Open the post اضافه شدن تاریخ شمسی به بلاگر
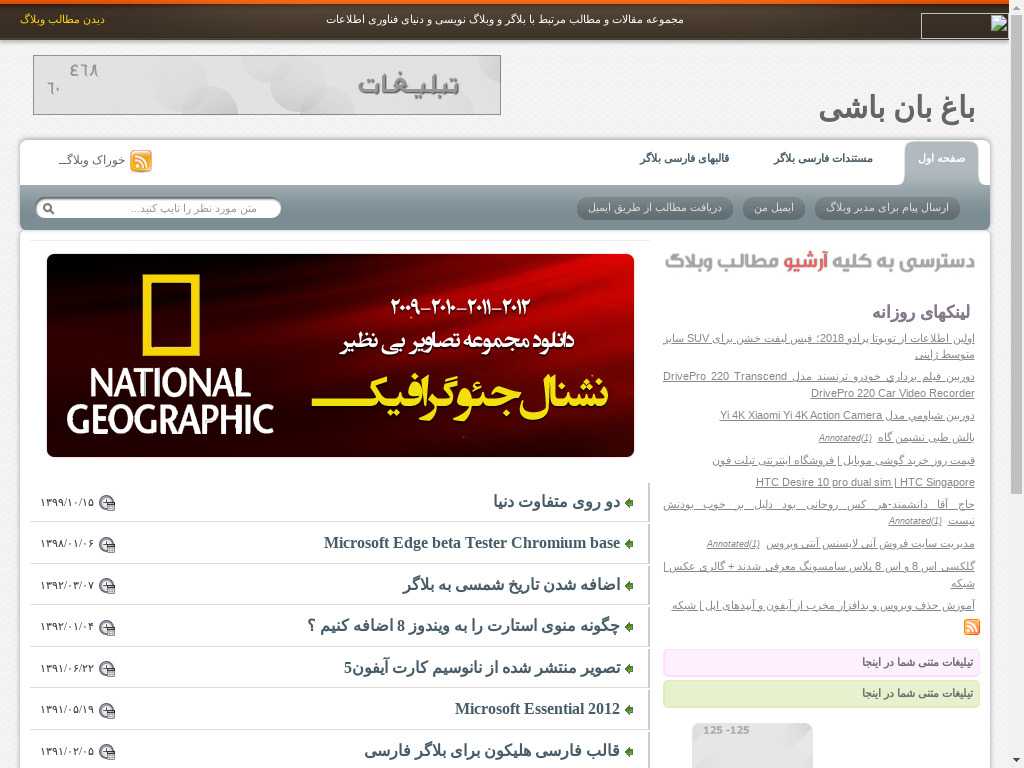 pyautogui.click(x=511, y=585)
